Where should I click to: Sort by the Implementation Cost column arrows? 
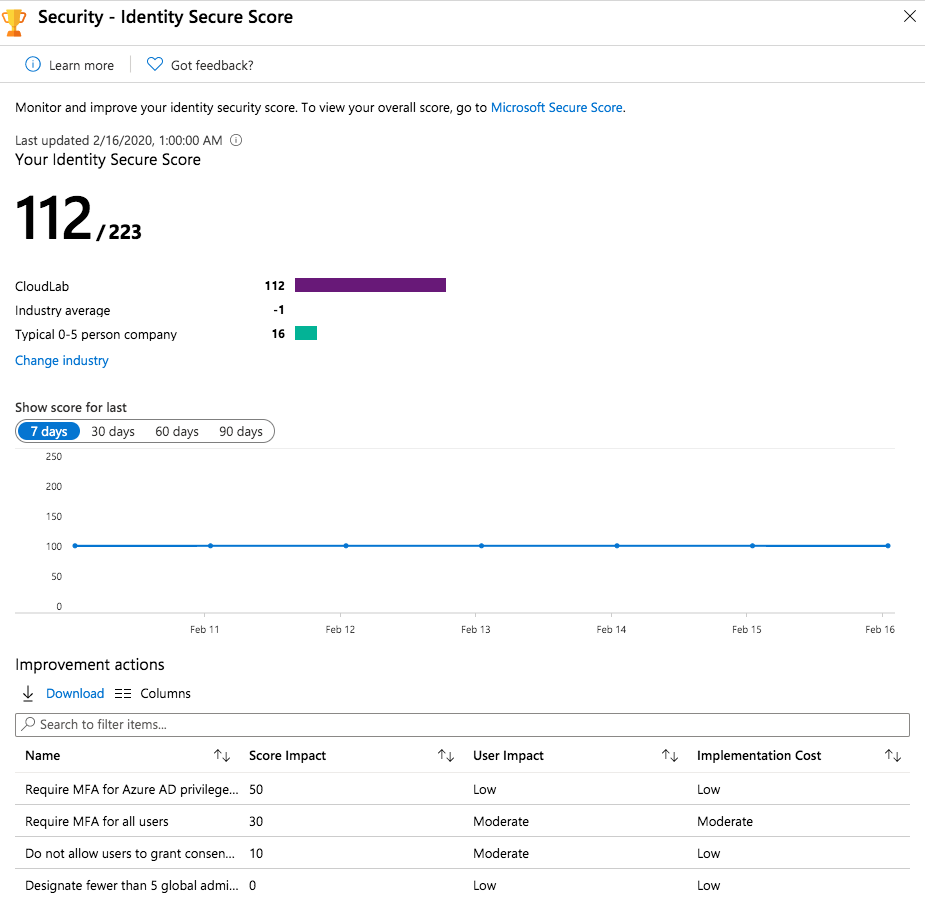[x=893, y=756]
